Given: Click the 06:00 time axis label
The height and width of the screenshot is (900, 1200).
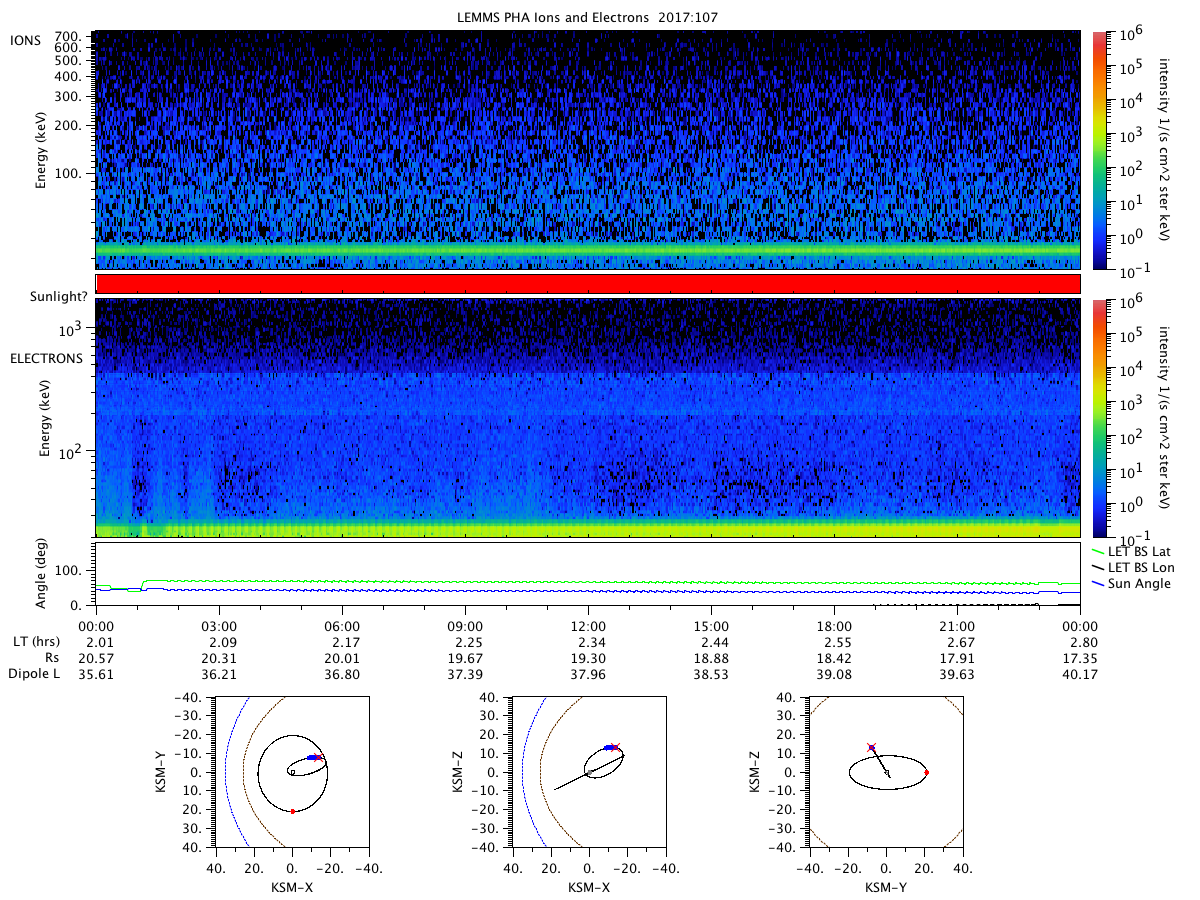Looking at the screenshot, I should tap(342, 626).
